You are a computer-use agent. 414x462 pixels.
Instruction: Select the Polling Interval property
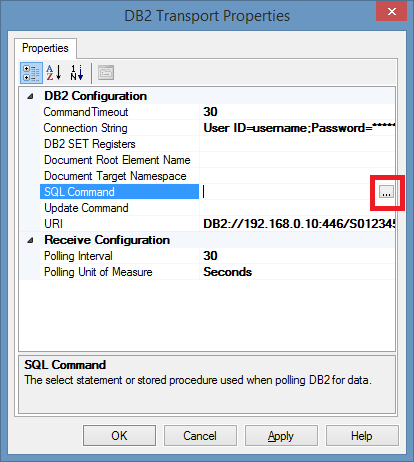tap(120, 256)
